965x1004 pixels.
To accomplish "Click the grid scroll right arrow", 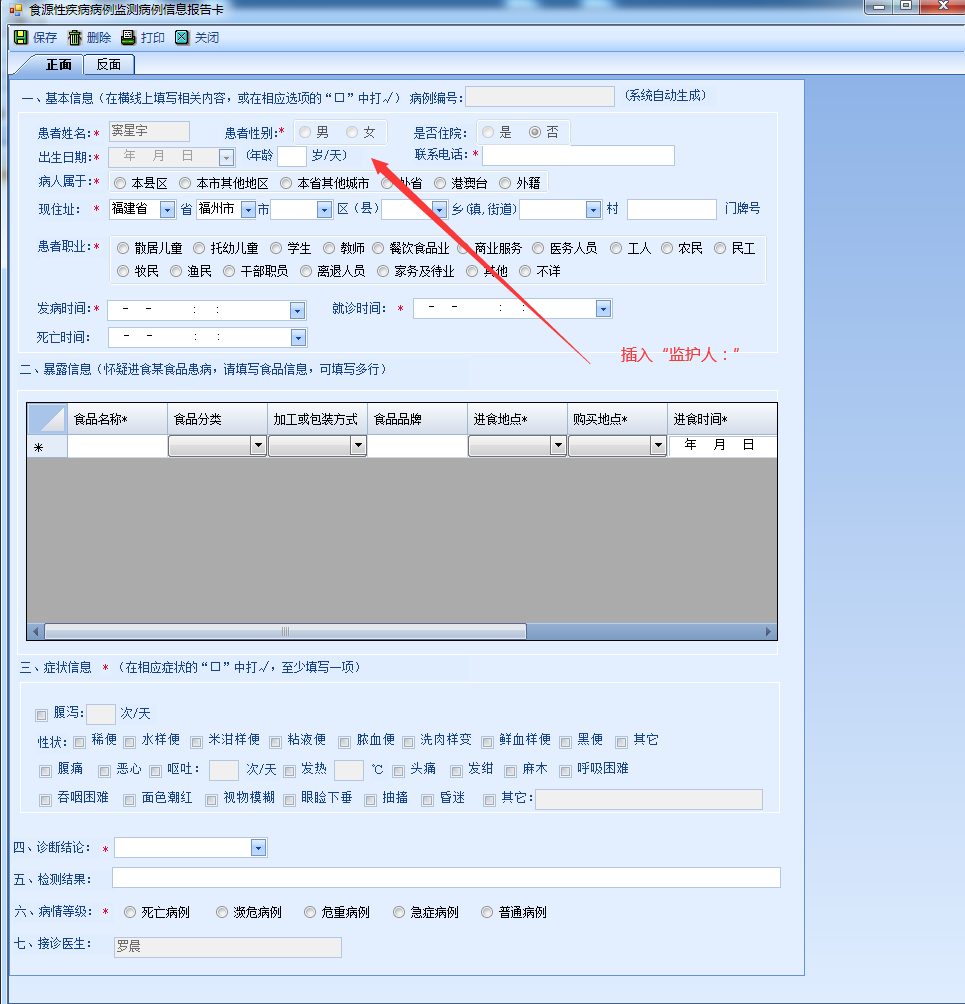I will (768, 632).
